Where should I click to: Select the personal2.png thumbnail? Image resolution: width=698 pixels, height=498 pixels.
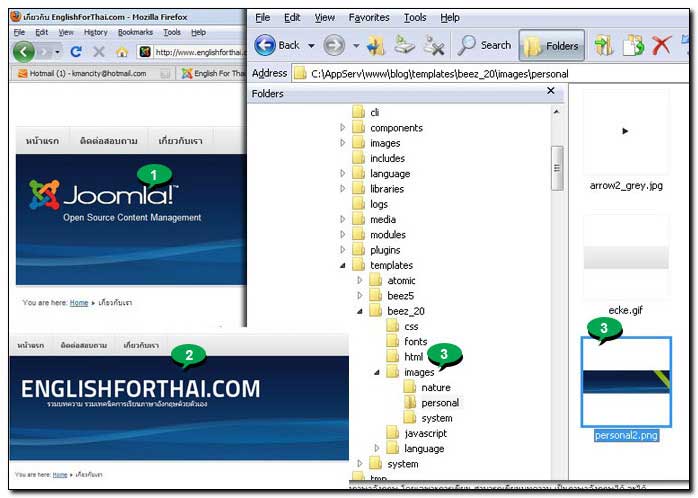626,382
